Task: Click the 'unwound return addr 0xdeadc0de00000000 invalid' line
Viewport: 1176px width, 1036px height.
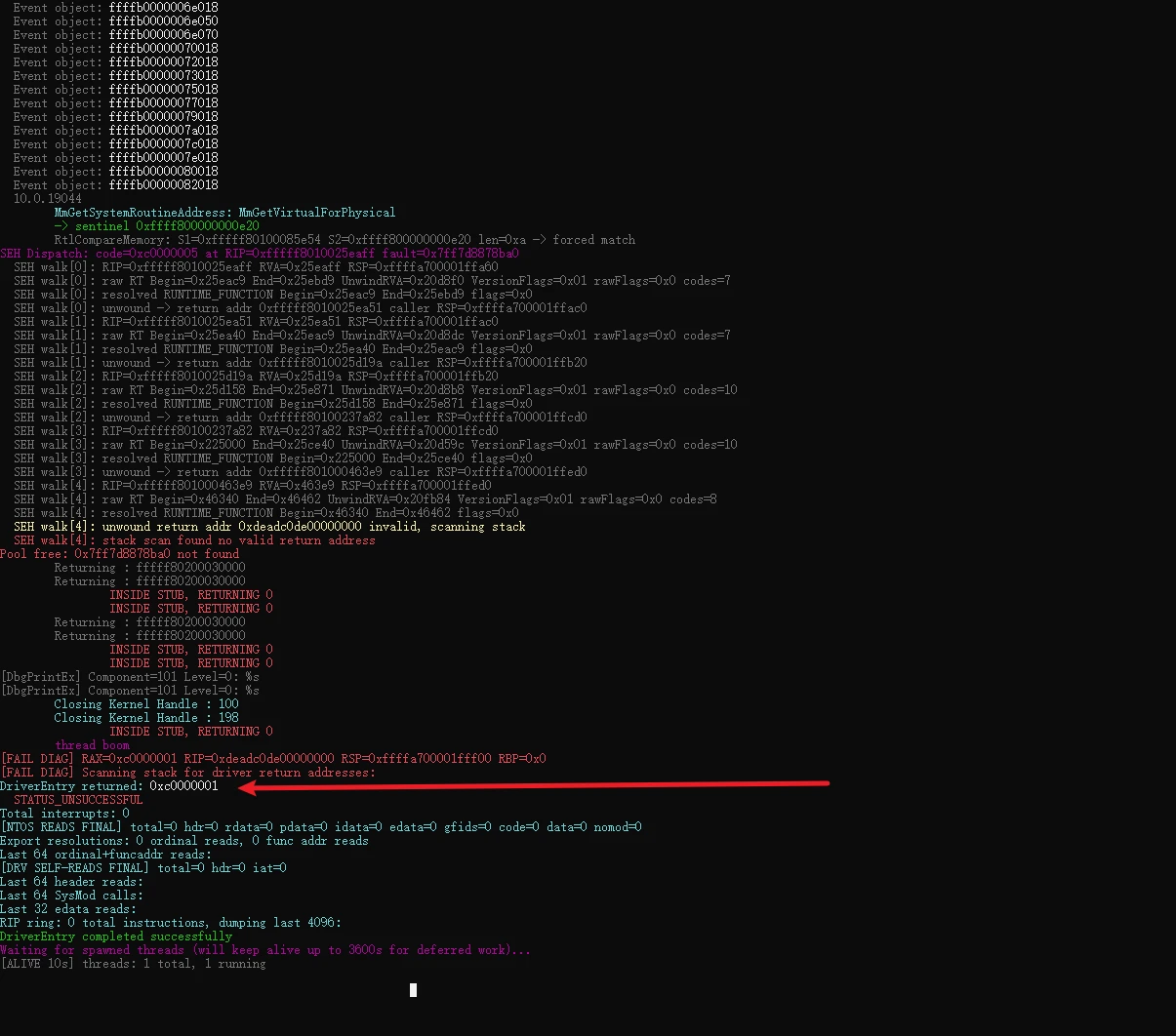Action: (269, 526)
